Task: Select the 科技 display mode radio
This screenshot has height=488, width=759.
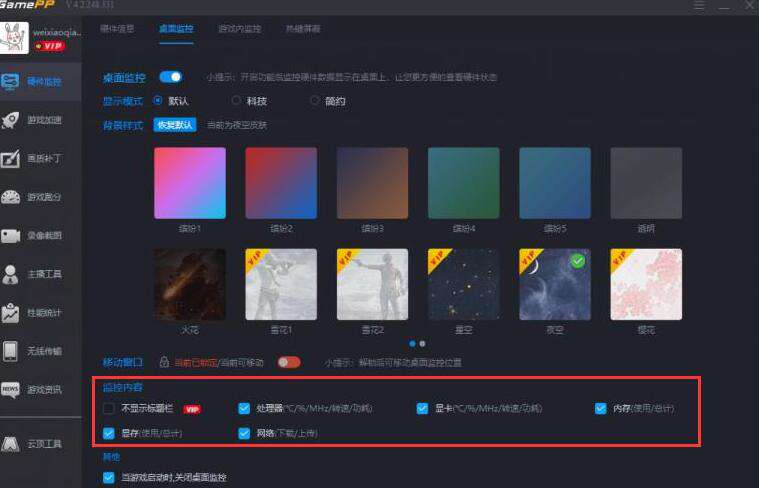Action: point(236,100)
